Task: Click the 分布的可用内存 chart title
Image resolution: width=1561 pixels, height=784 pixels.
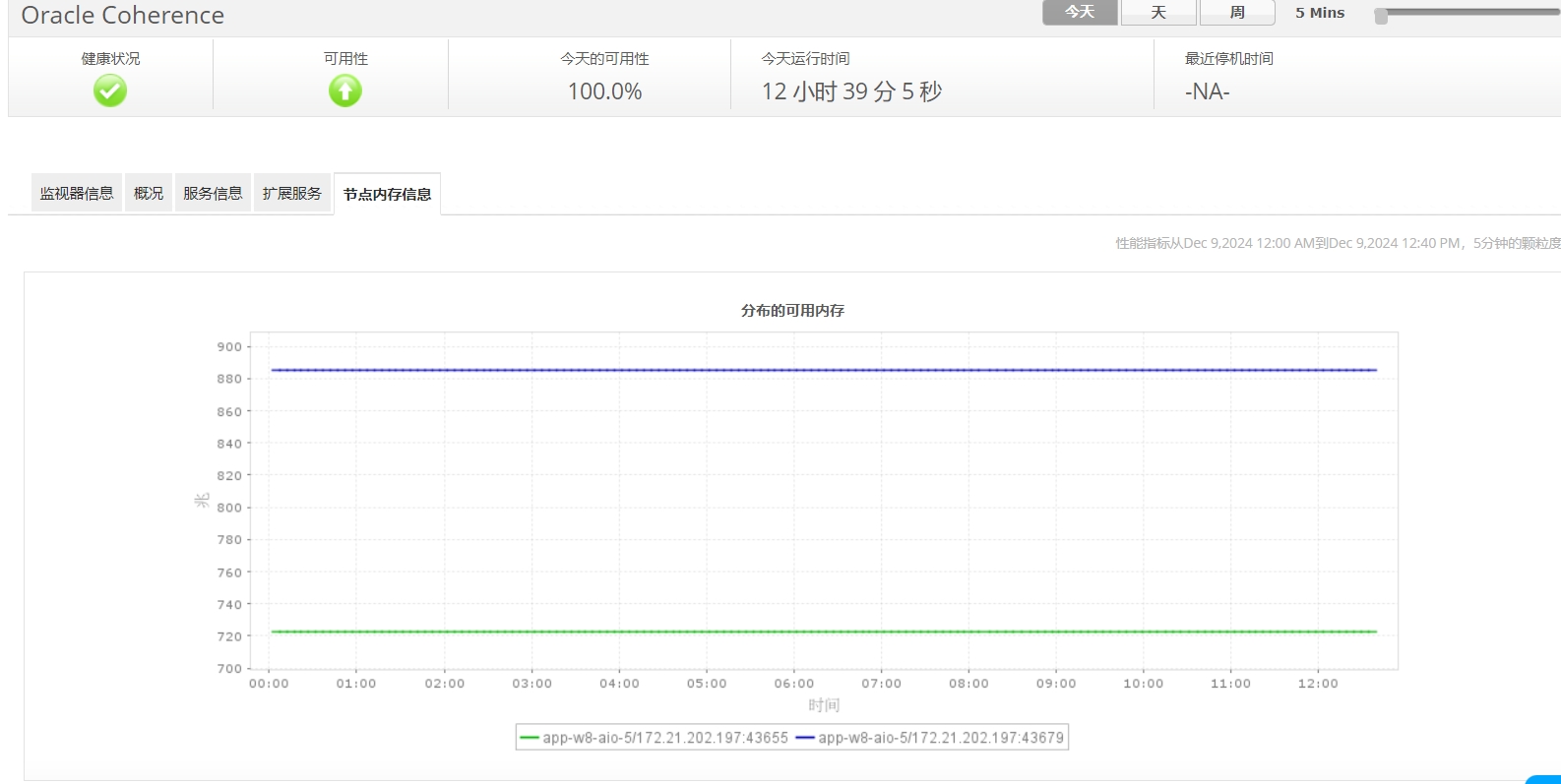Action: tap(792, 311)
